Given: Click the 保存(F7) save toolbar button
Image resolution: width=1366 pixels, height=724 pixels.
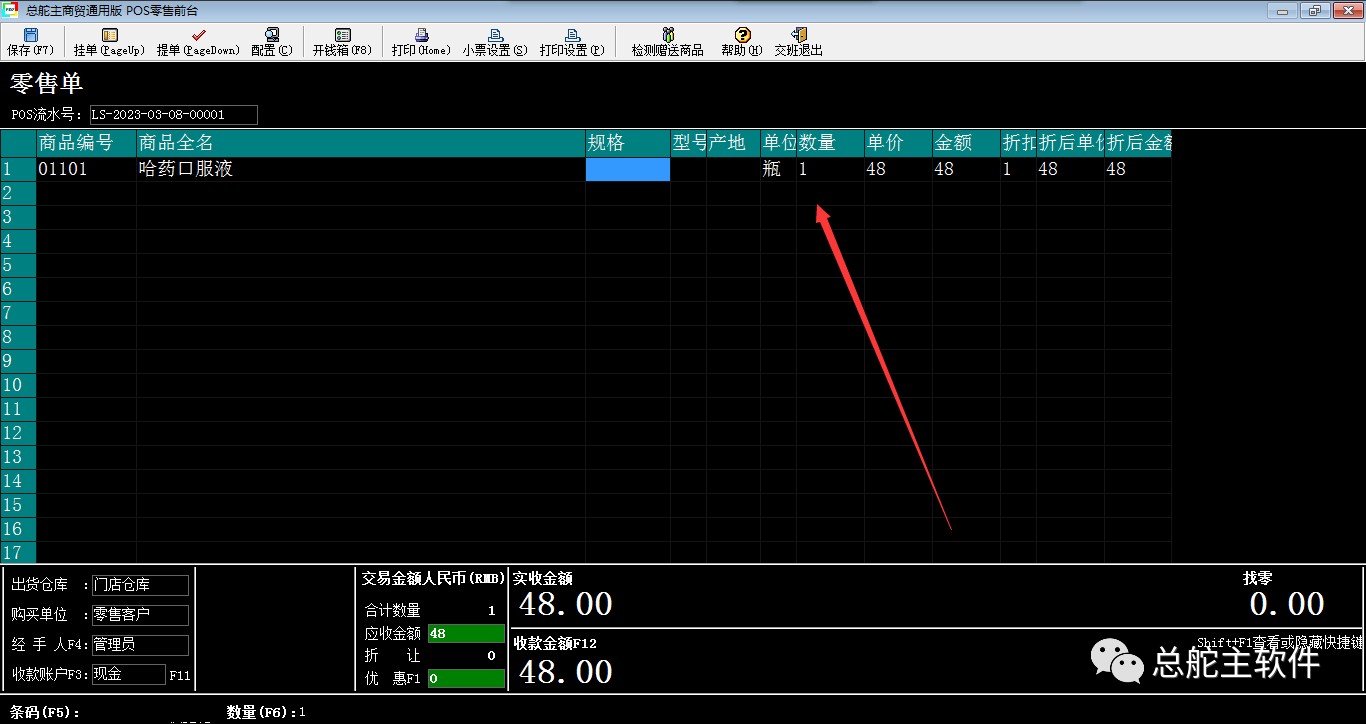Looking at the screenshot, I should pyautogui.click(x=31, y=42).
